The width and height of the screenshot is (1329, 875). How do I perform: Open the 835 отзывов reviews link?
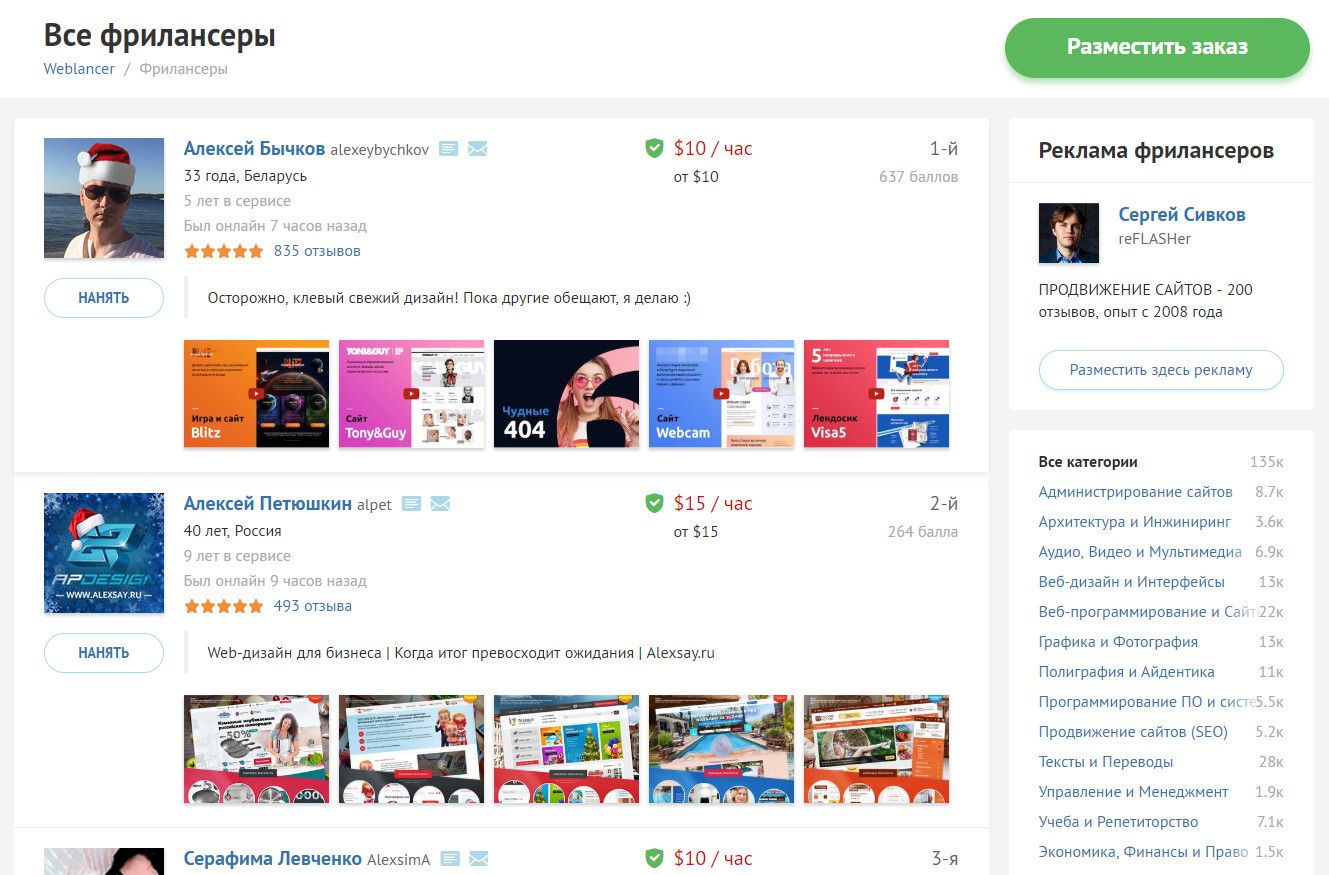317,251
